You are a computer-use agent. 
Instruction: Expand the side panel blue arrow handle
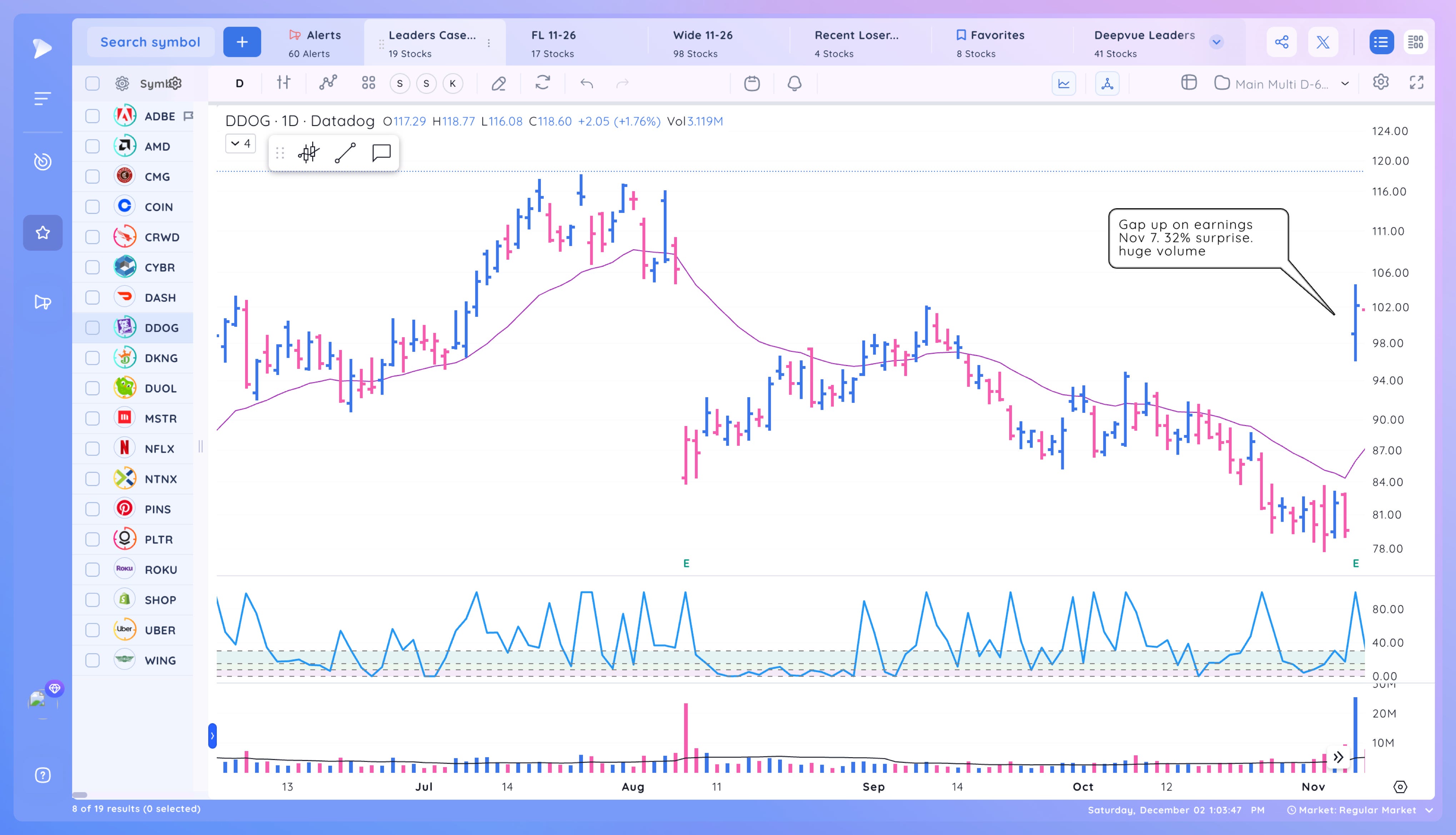coord(212,736)
